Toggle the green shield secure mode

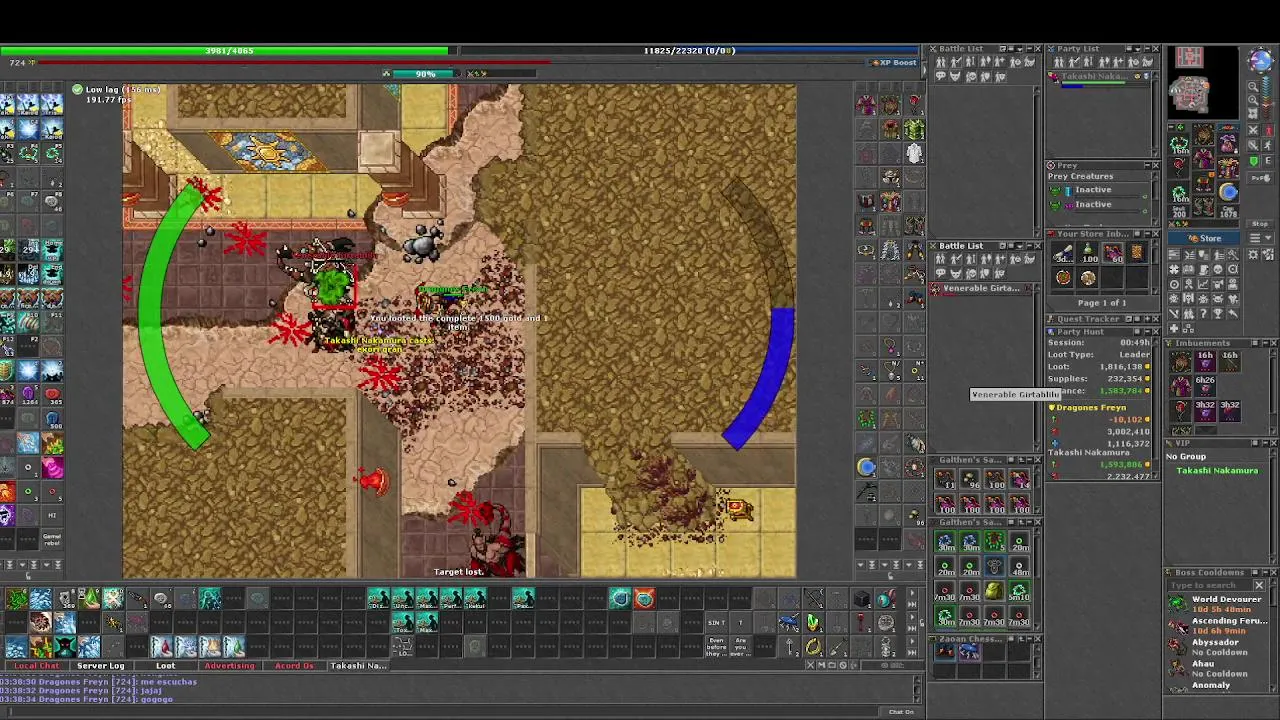click(x=1253, y=161)
